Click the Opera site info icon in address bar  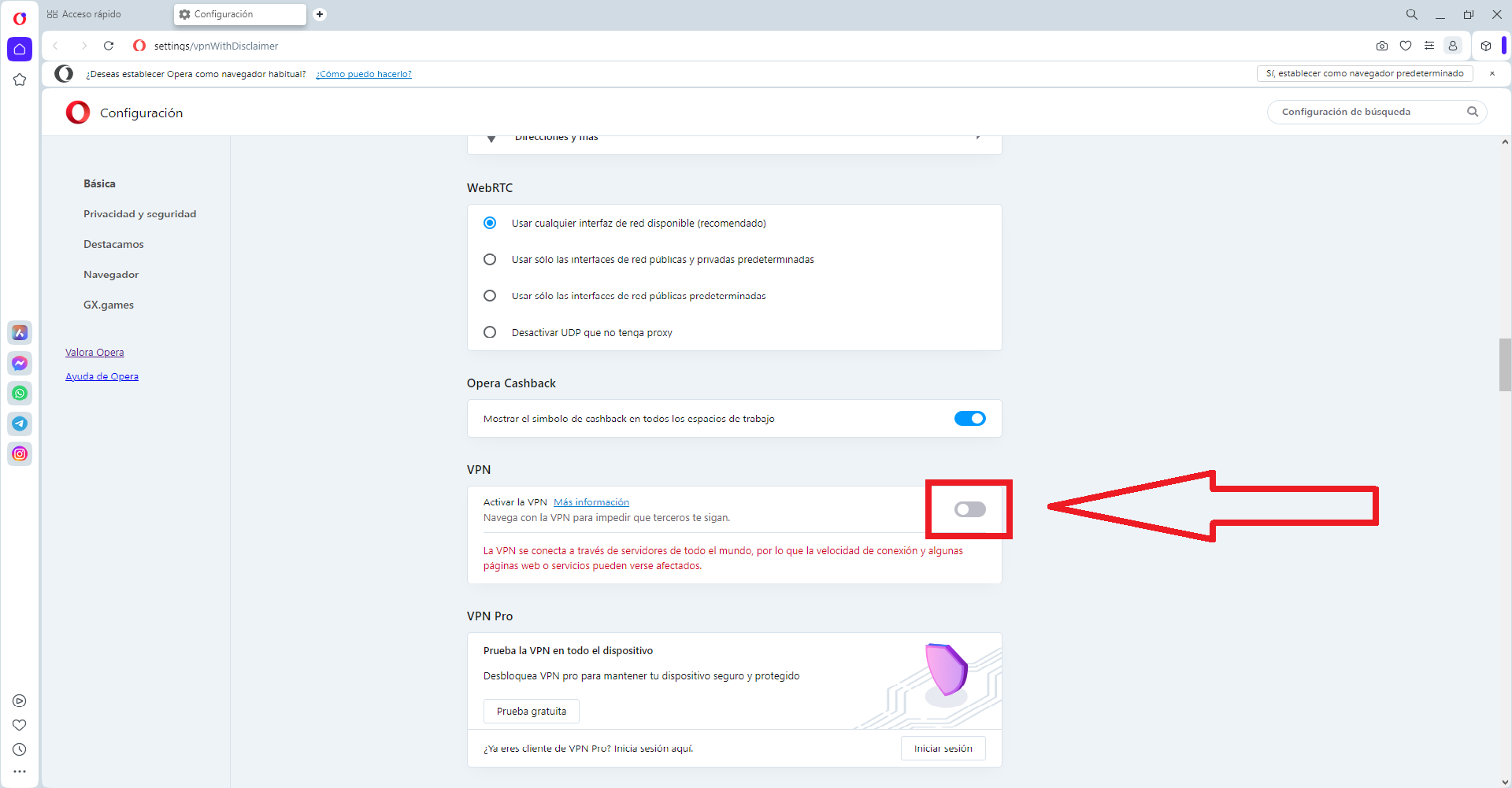(x=139, y=46)
